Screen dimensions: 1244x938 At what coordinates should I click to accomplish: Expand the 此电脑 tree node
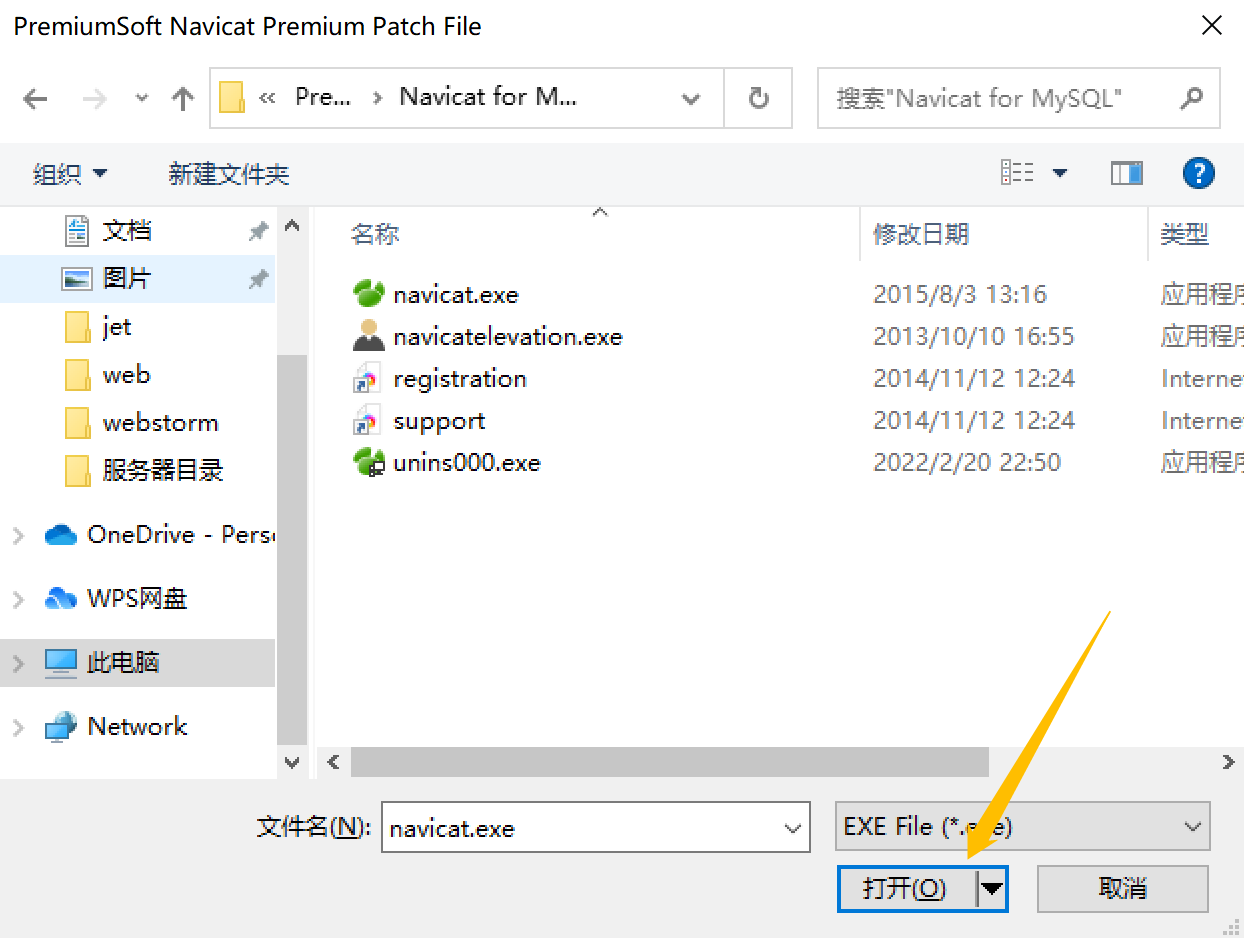(18, 662)
